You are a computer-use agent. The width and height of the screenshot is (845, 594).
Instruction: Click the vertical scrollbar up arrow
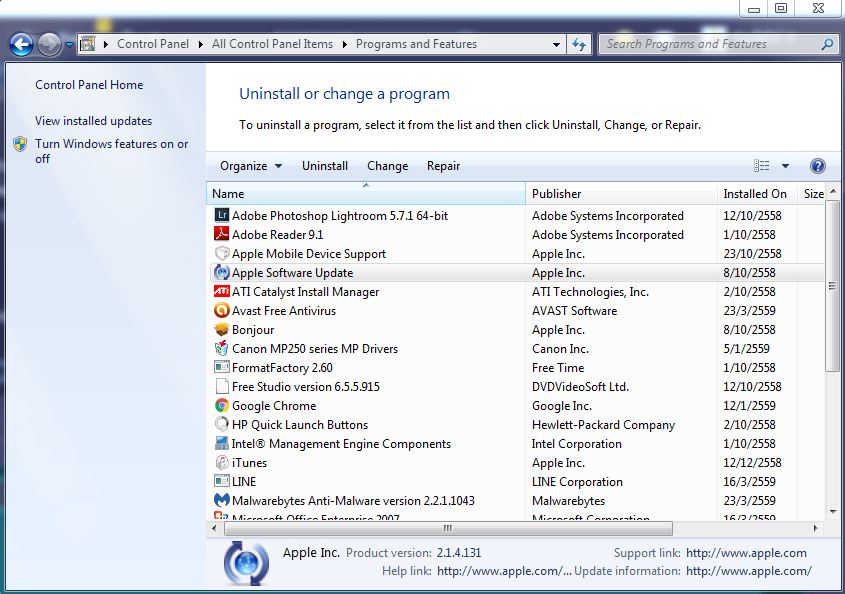tap(833, 191)
